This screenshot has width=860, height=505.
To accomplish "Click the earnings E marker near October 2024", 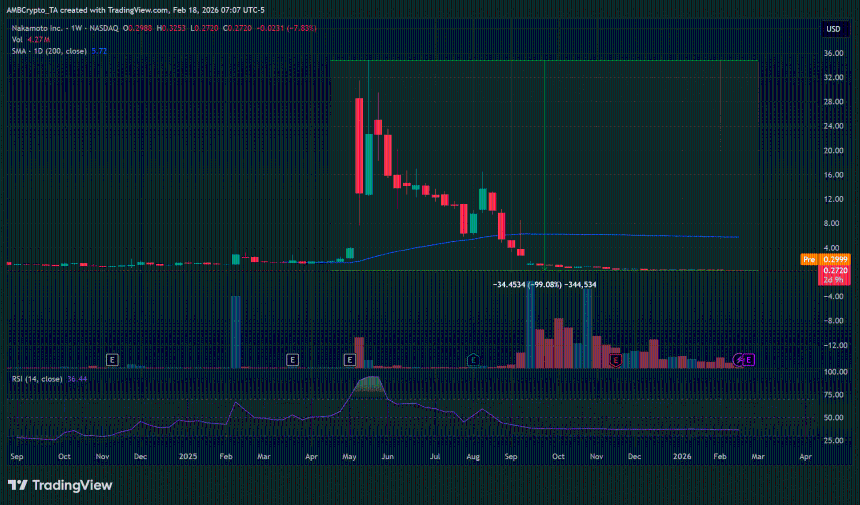I will (x=112, y=360).
